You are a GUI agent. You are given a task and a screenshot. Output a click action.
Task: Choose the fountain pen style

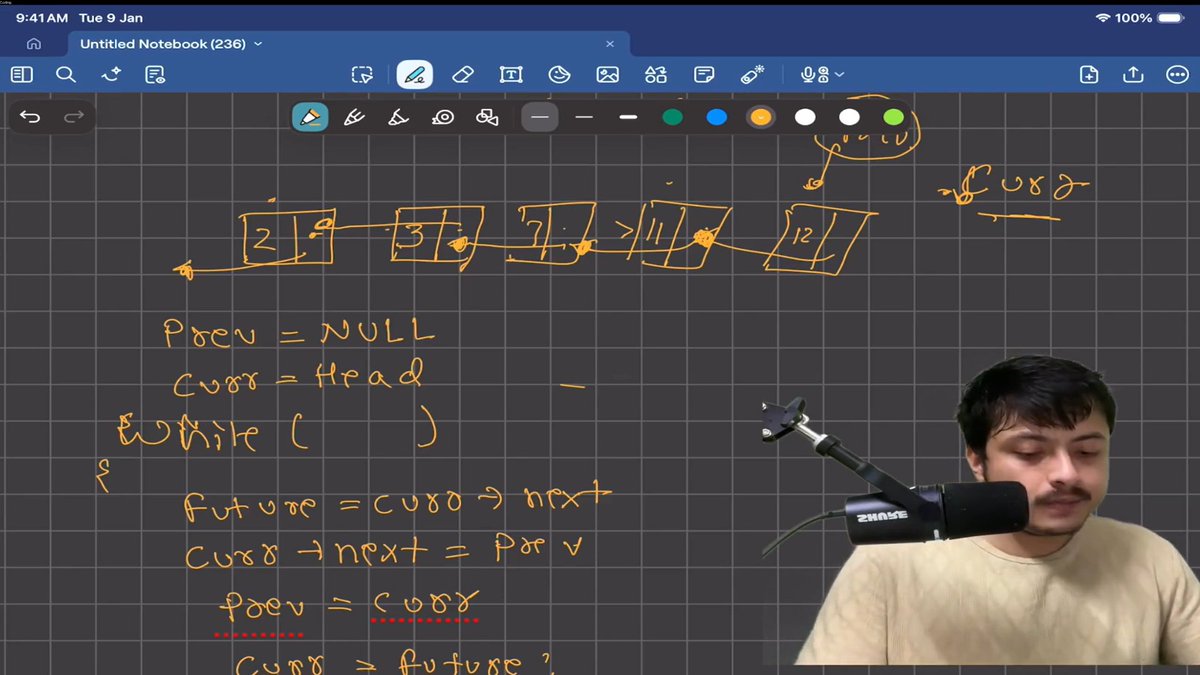point(310,117)
